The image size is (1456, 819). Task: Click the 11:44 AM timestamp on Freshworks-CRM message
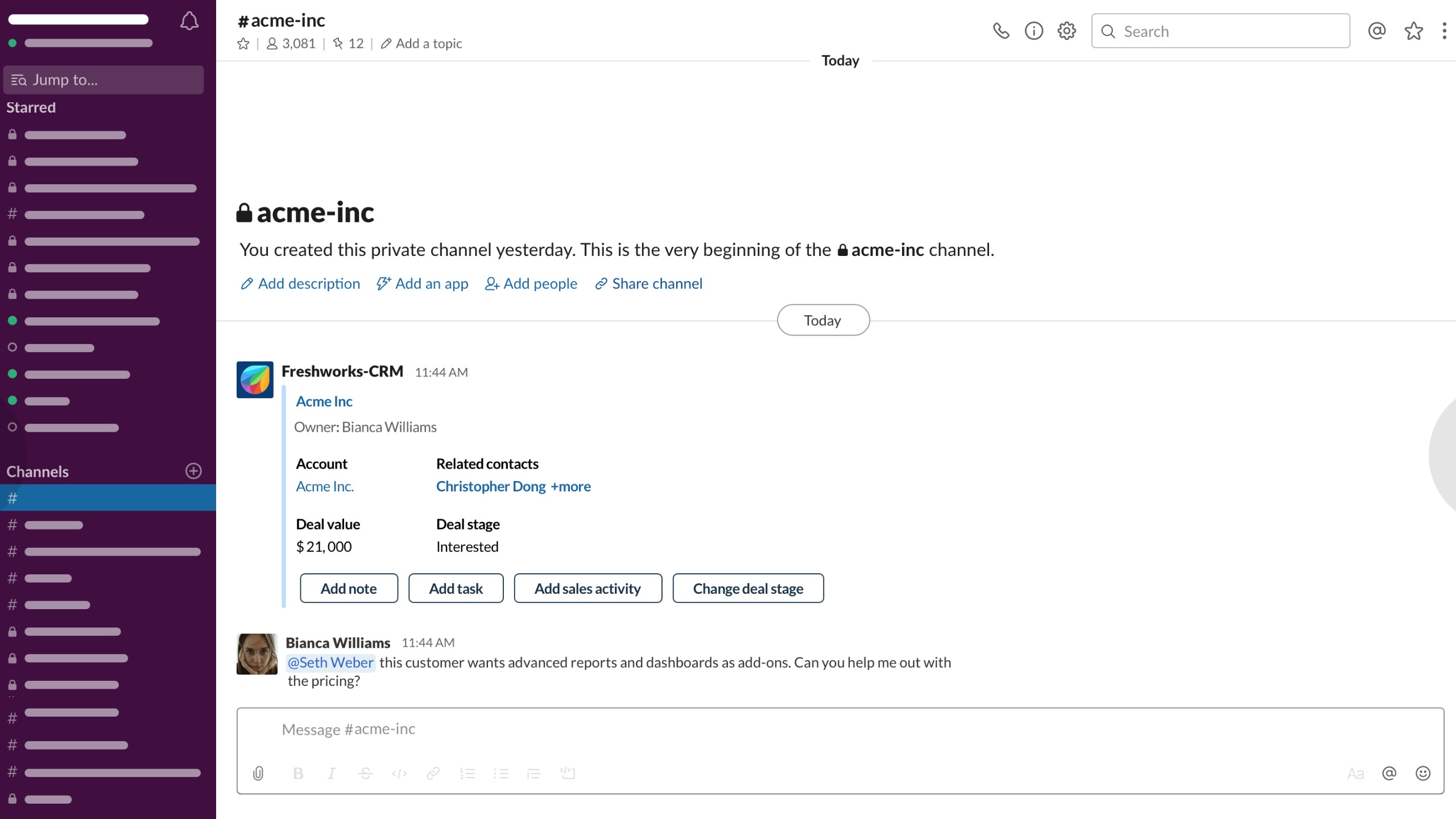click(x=441, y=373)
